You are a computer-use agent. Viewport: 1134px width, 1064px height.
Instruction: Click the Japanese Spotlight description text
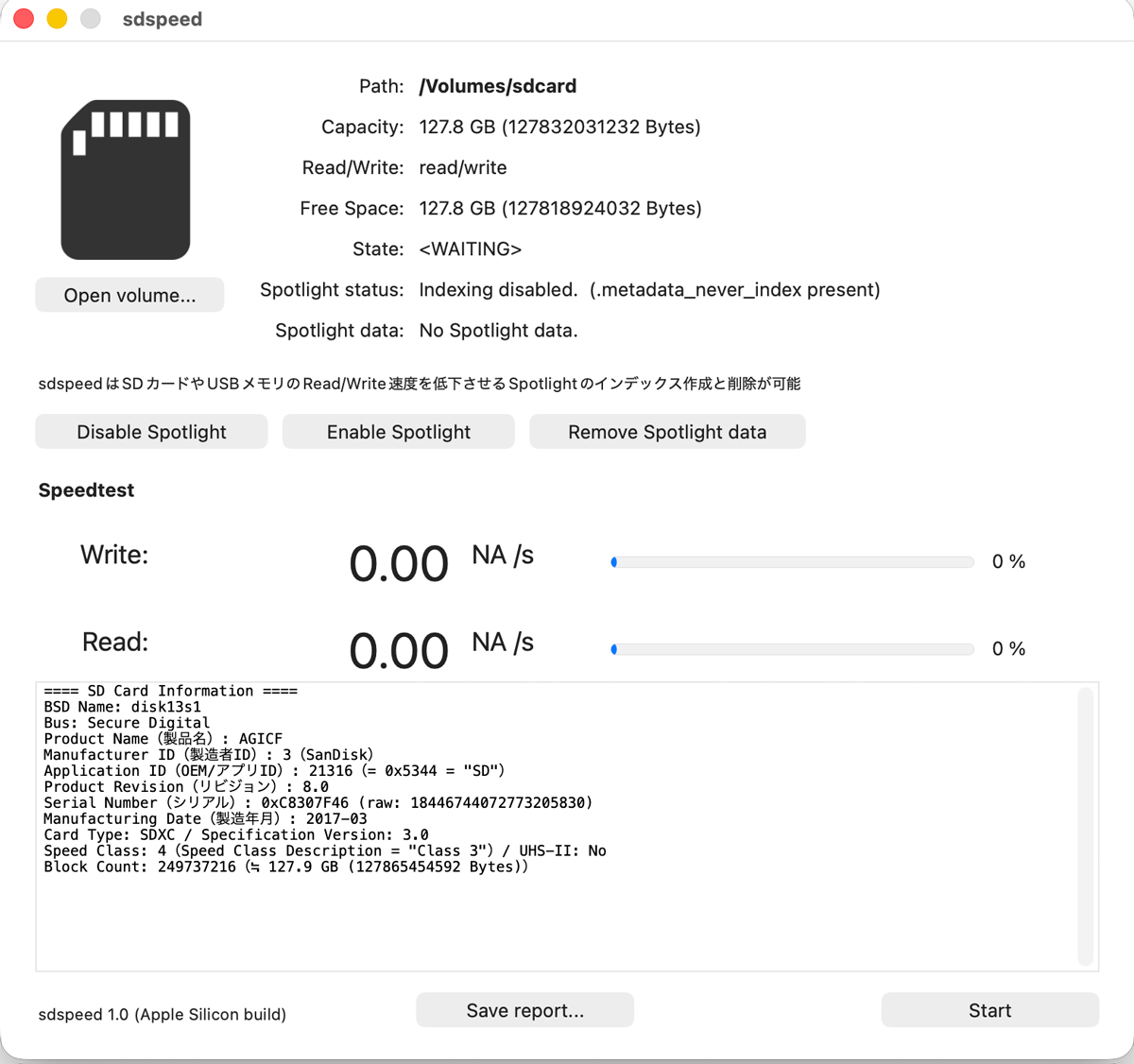(419, 384)
